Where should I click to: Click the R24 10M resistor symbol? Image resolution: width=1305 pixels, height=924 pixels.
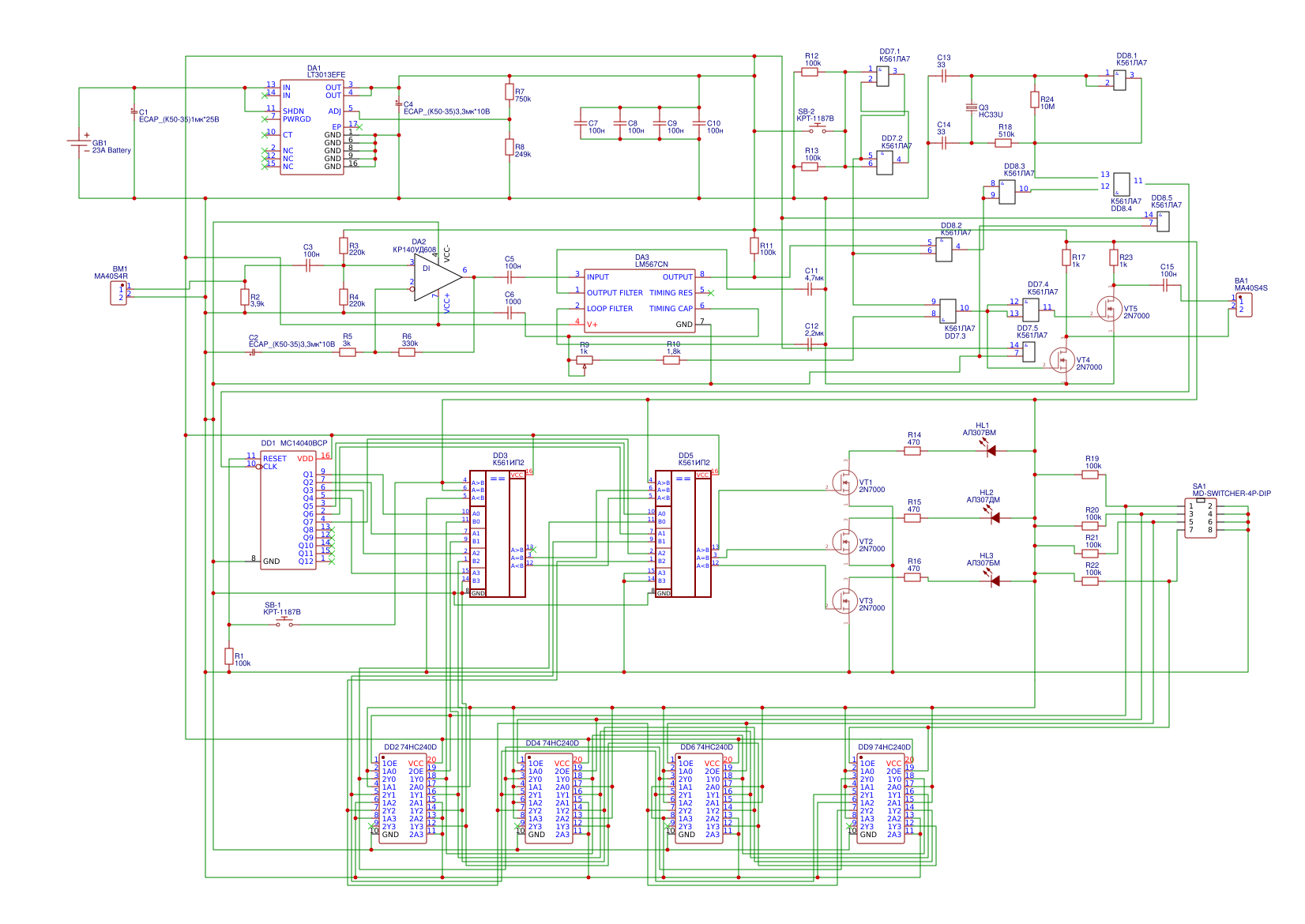[1035, 100]
